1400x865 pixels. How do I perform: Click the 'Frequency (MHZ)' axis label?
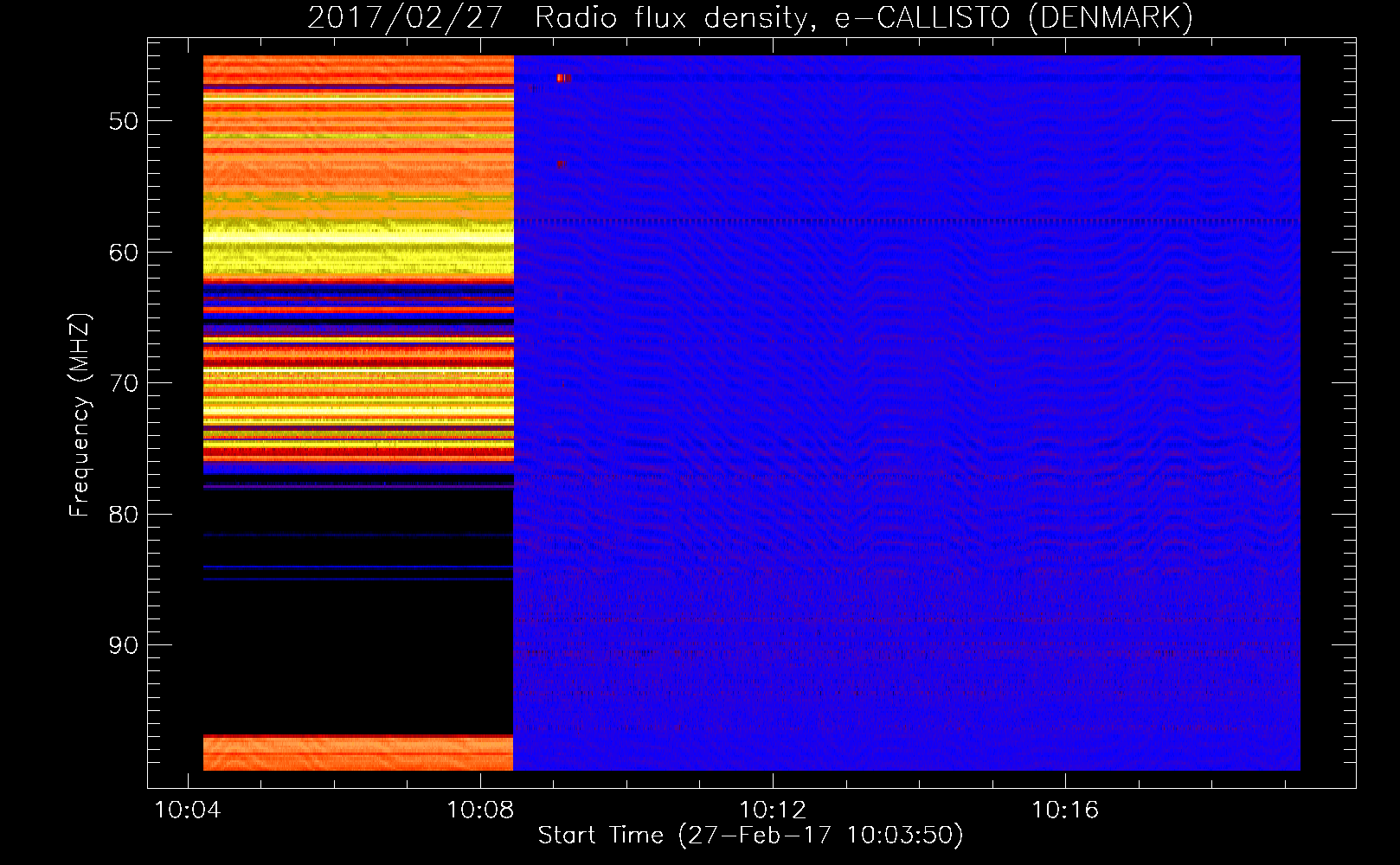[x=80, y=415]
